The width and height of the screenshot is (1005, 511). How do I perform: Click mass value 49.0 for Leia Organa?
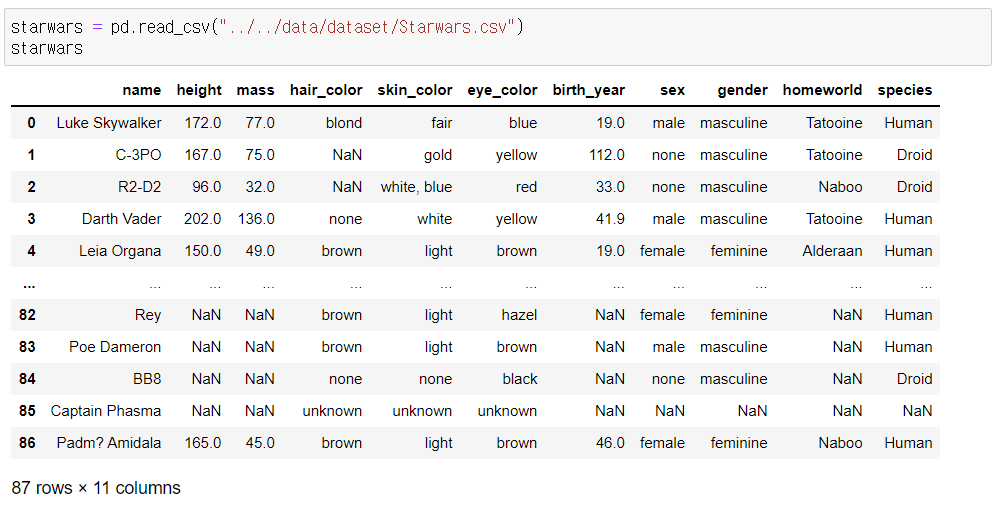[x=260, y=251]
